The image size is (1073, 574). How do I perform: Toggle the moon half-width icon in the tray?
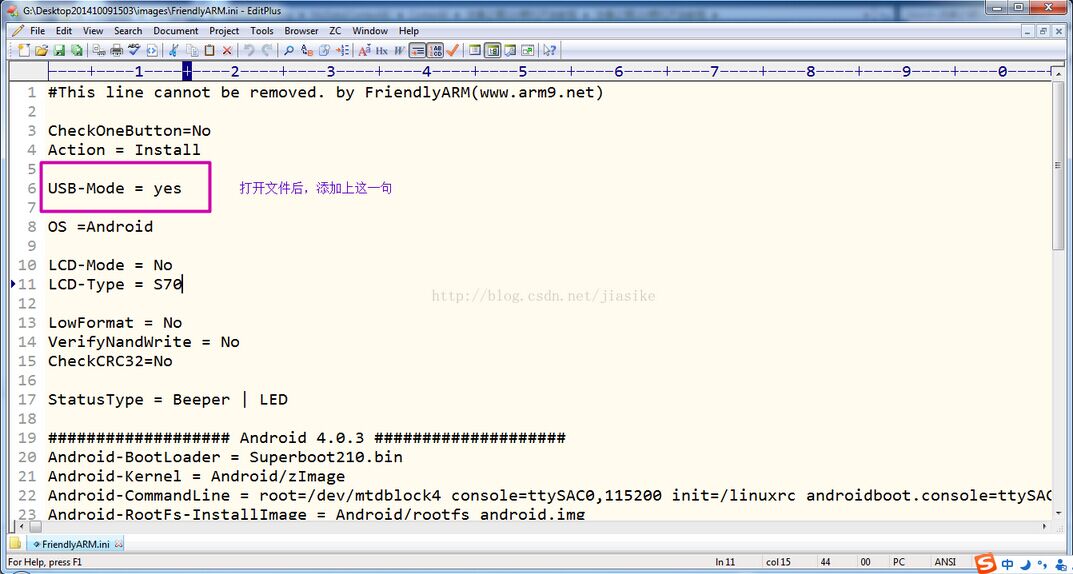1025,564
